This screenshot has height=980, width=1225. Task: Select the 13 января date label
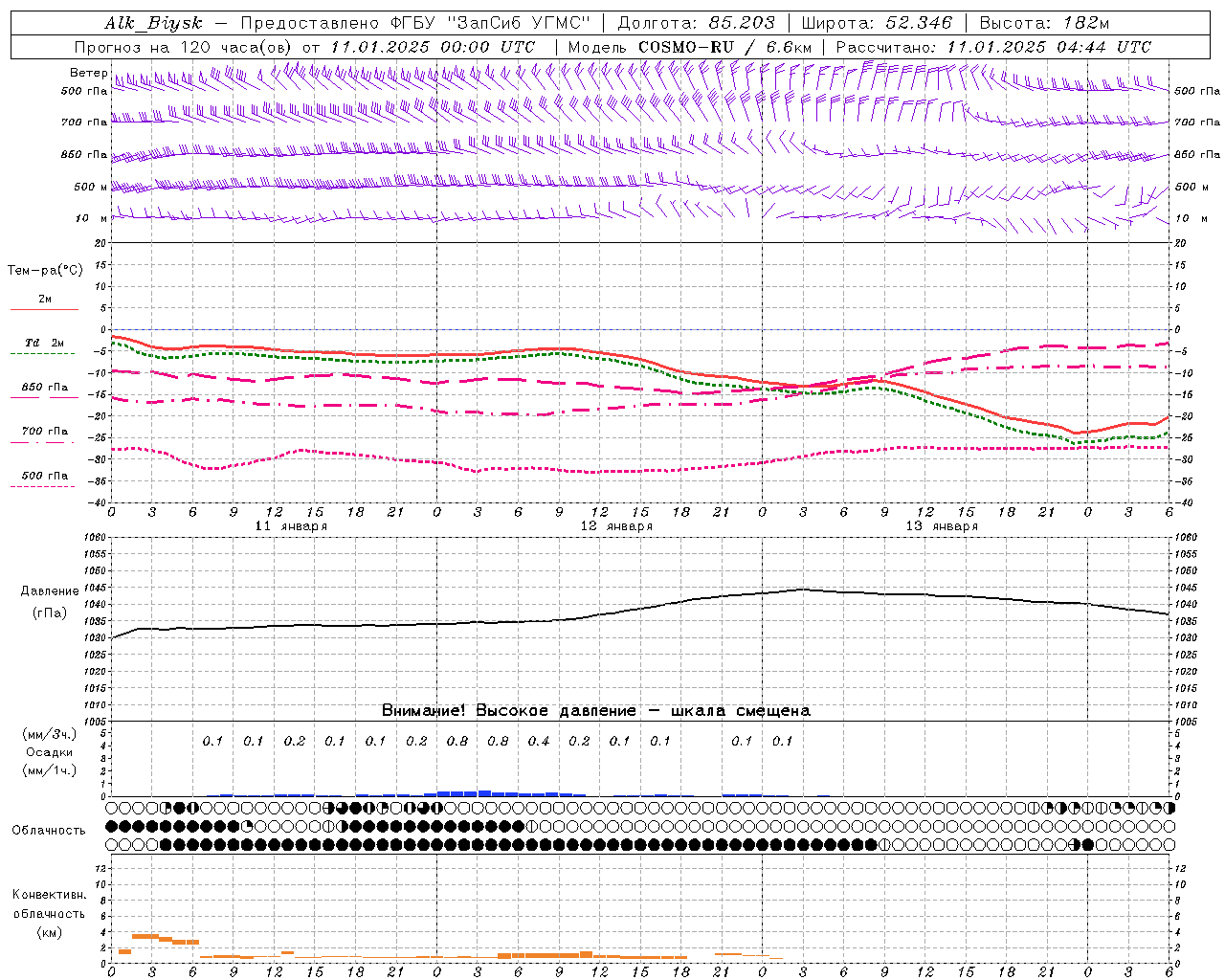(942, 526)
